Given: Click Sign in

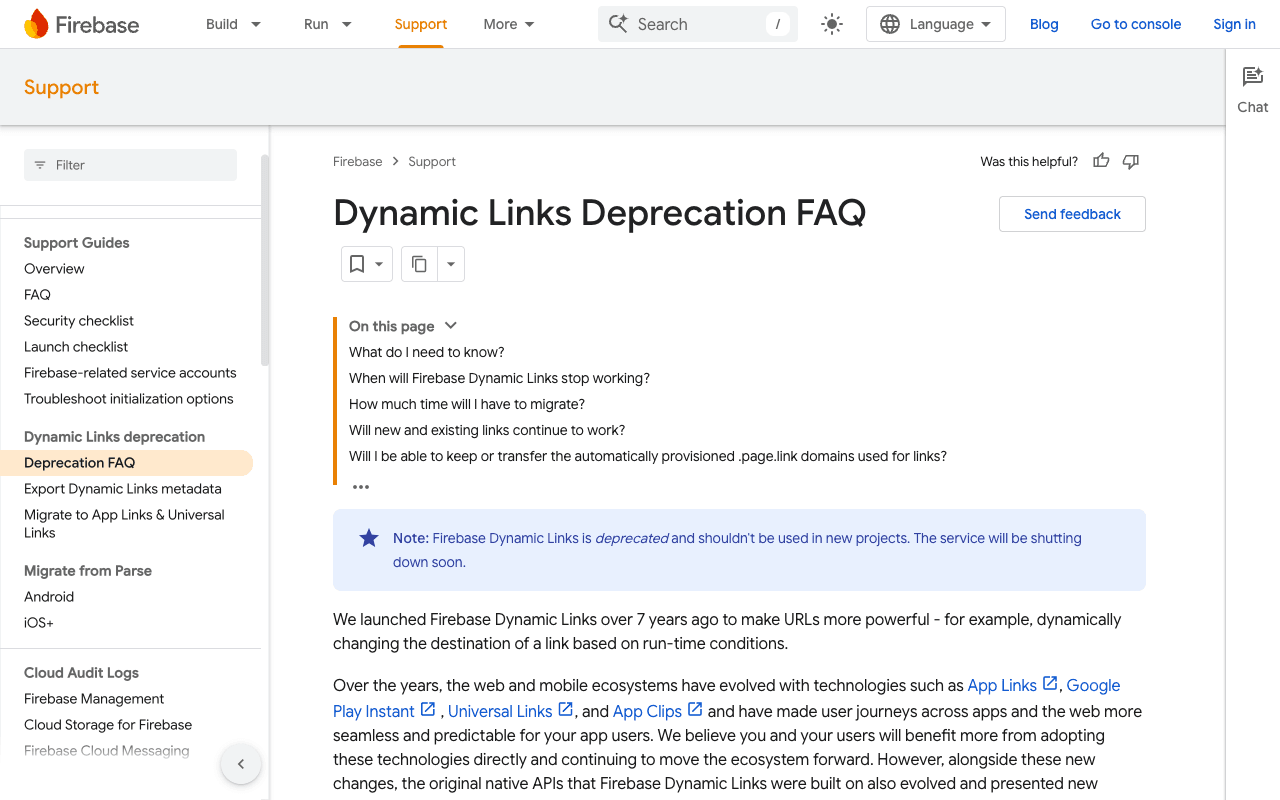Looking at the screenshot, I should pos(1234,24).
